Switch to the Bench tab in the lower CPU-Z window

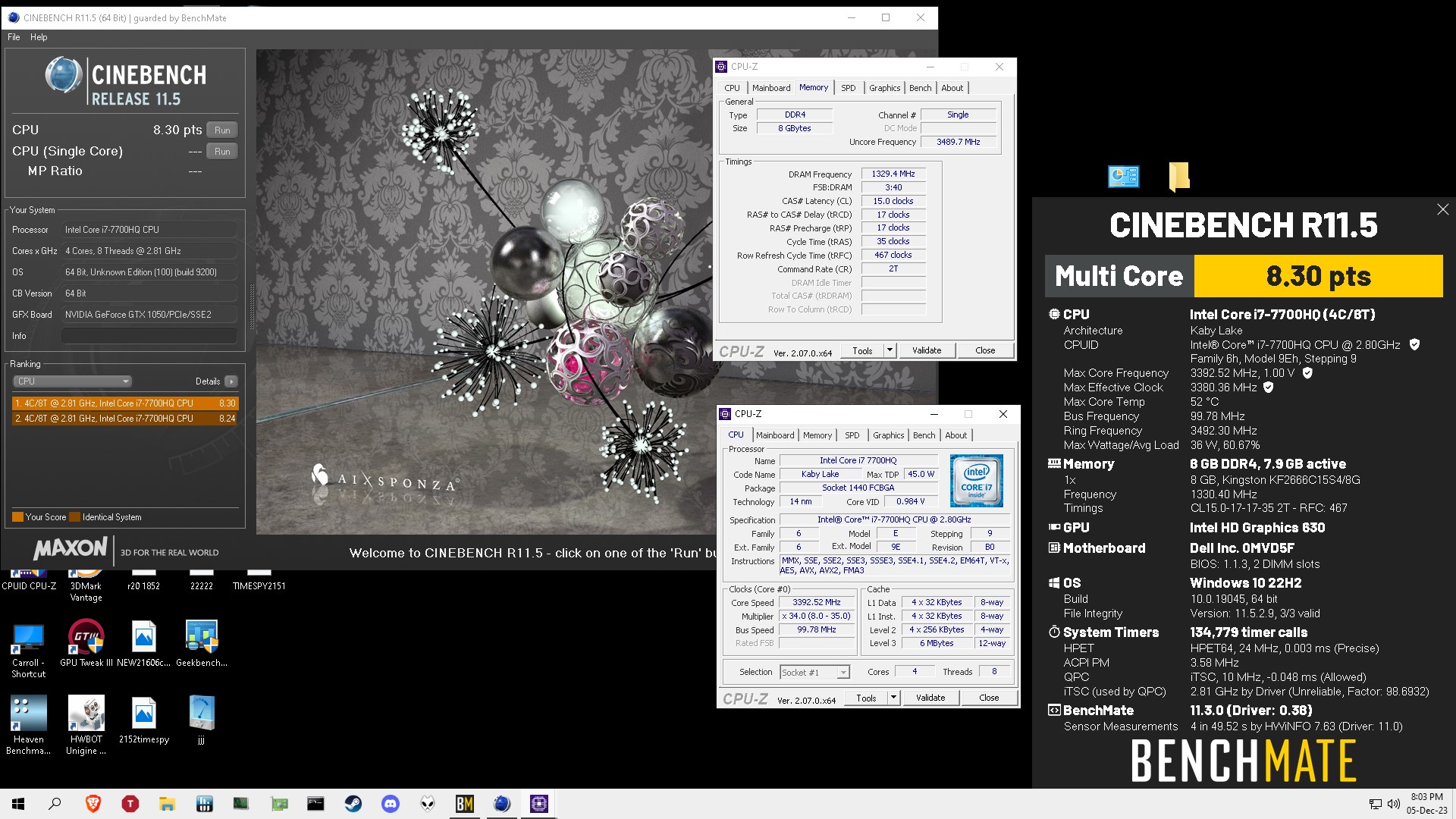tap(924, 435)
